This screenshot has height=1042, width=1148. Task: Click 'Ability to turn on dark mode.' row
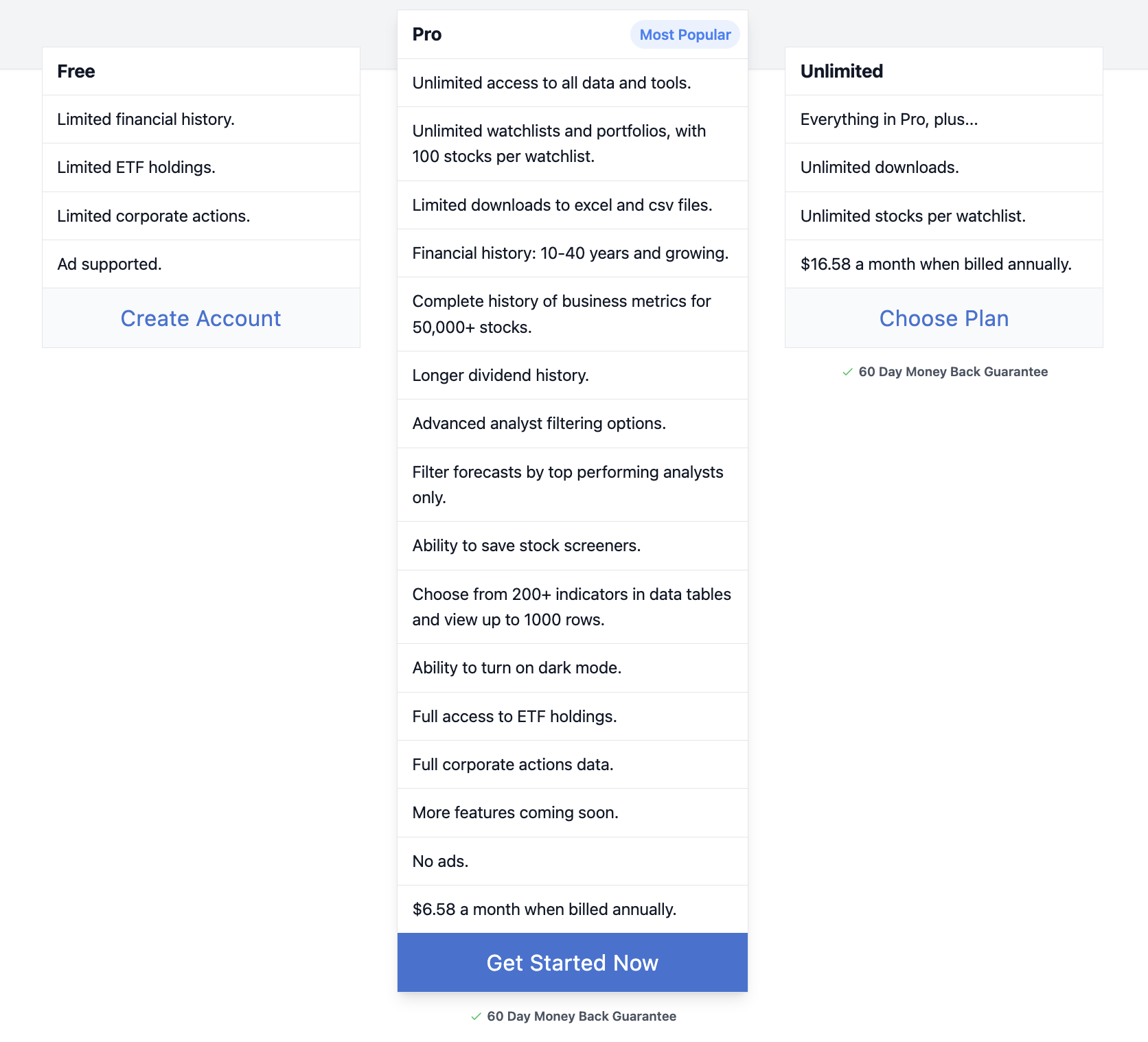(x=516, y=668)
